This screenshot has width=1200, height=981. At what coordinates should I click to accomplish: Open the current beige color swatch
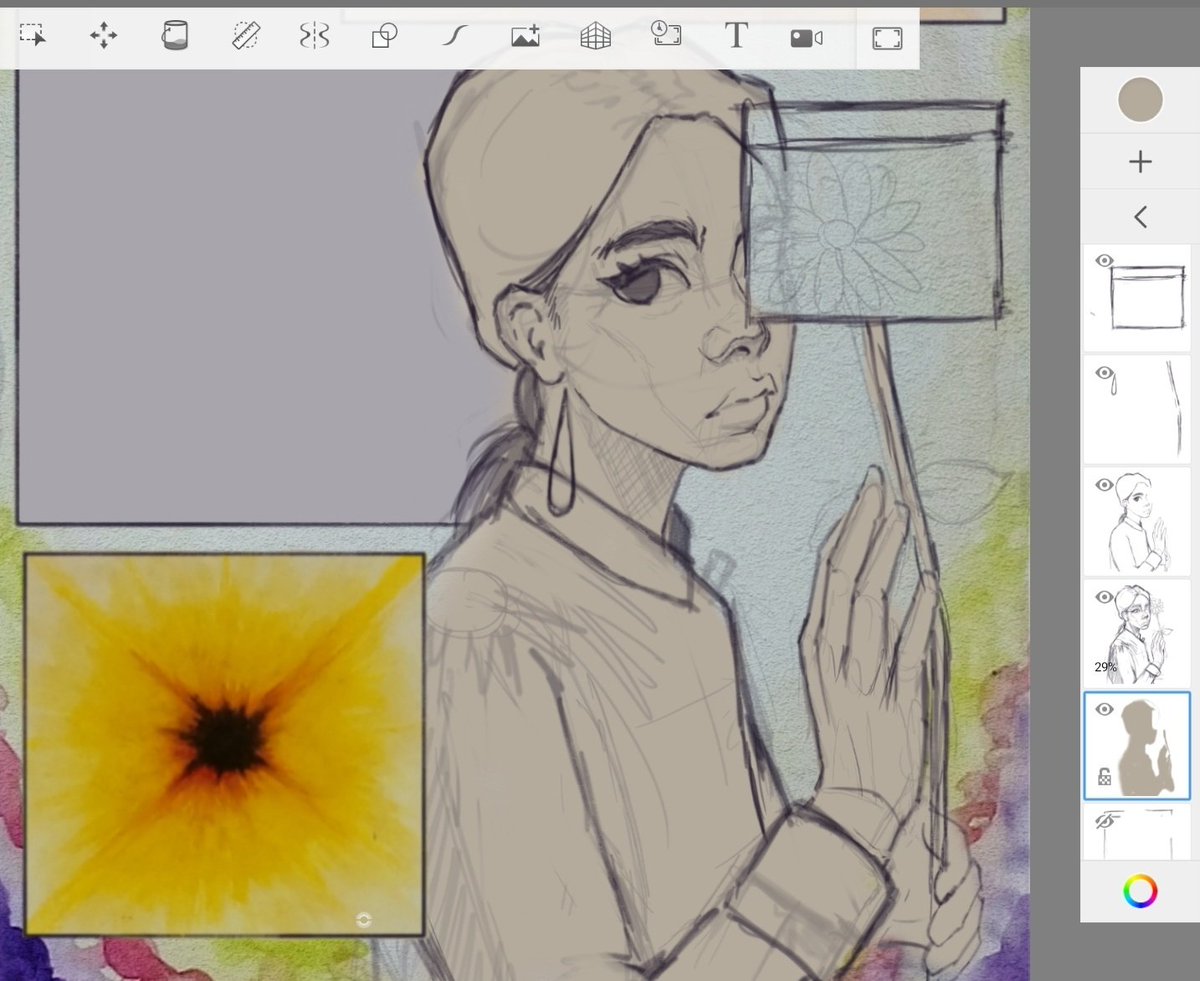pos(1140,100)
